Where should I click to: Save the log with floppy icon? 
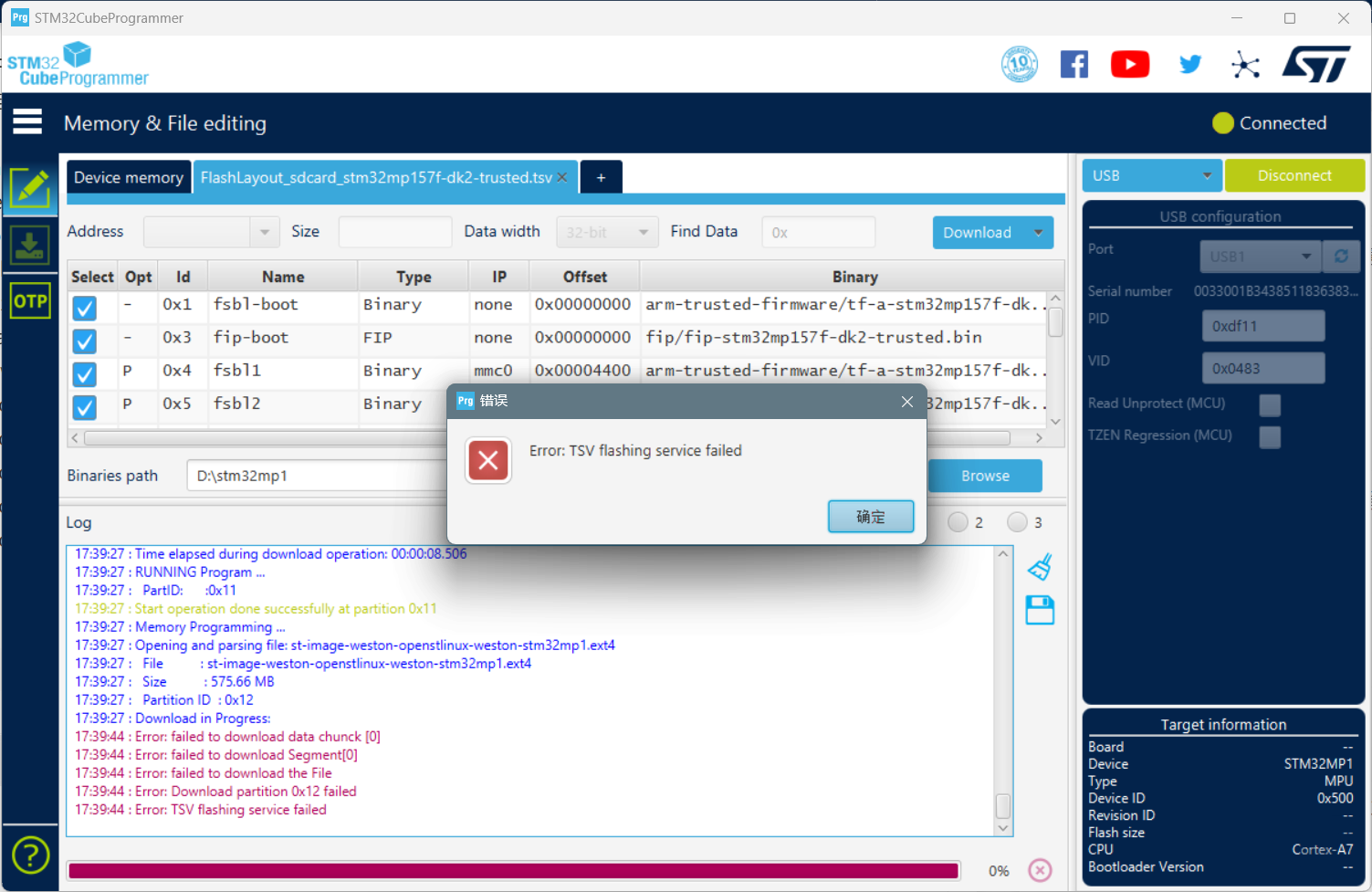point(1040,610)
